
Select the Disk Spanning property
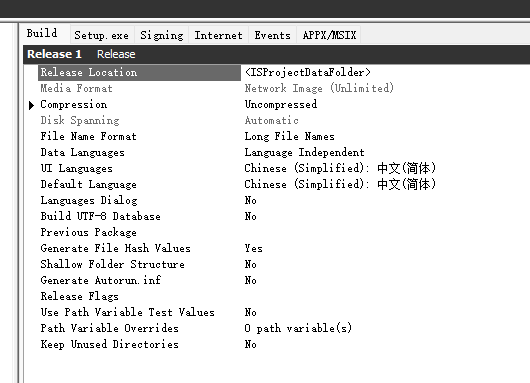coord(80,121)
